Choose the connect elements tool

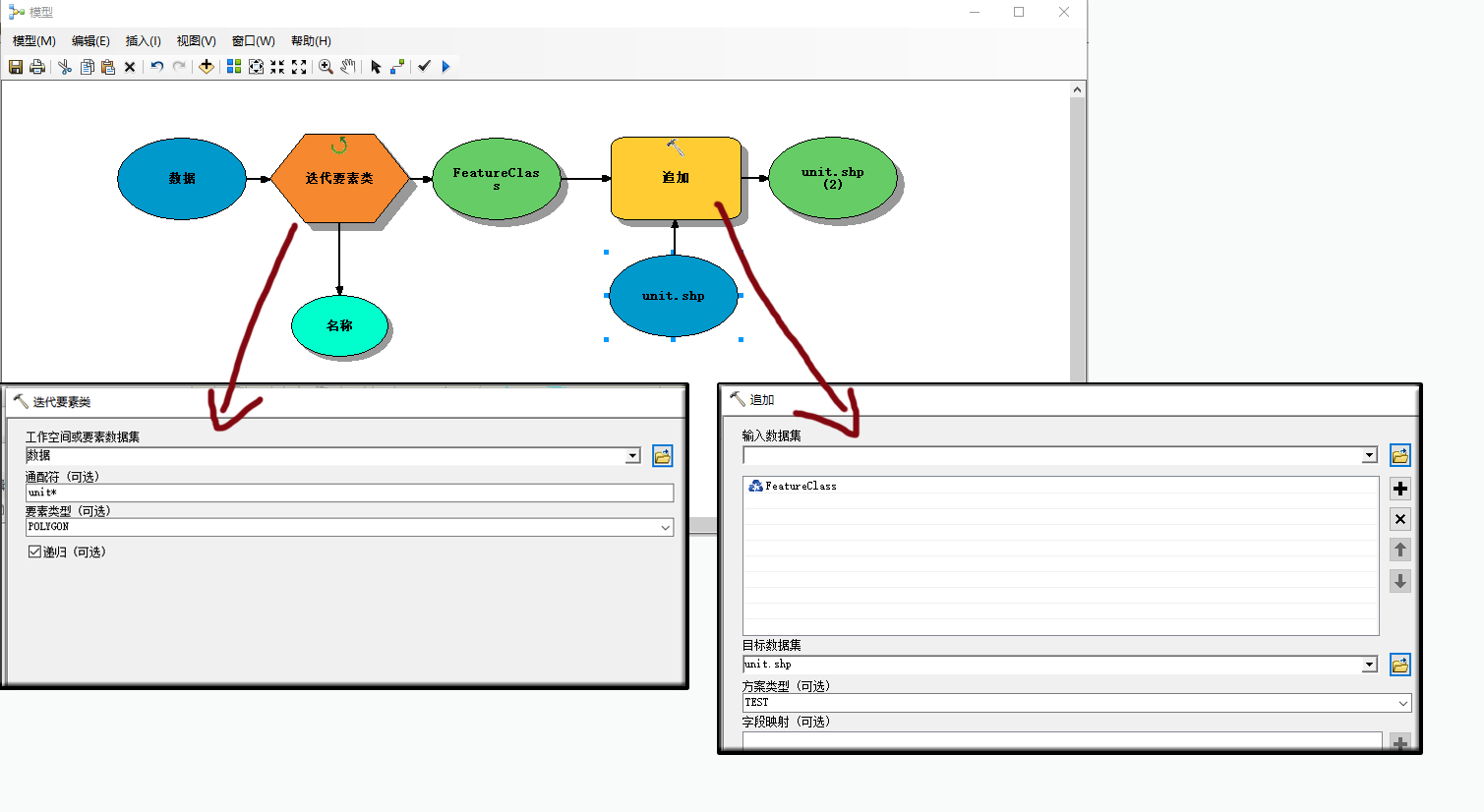[x=397, y=67]
